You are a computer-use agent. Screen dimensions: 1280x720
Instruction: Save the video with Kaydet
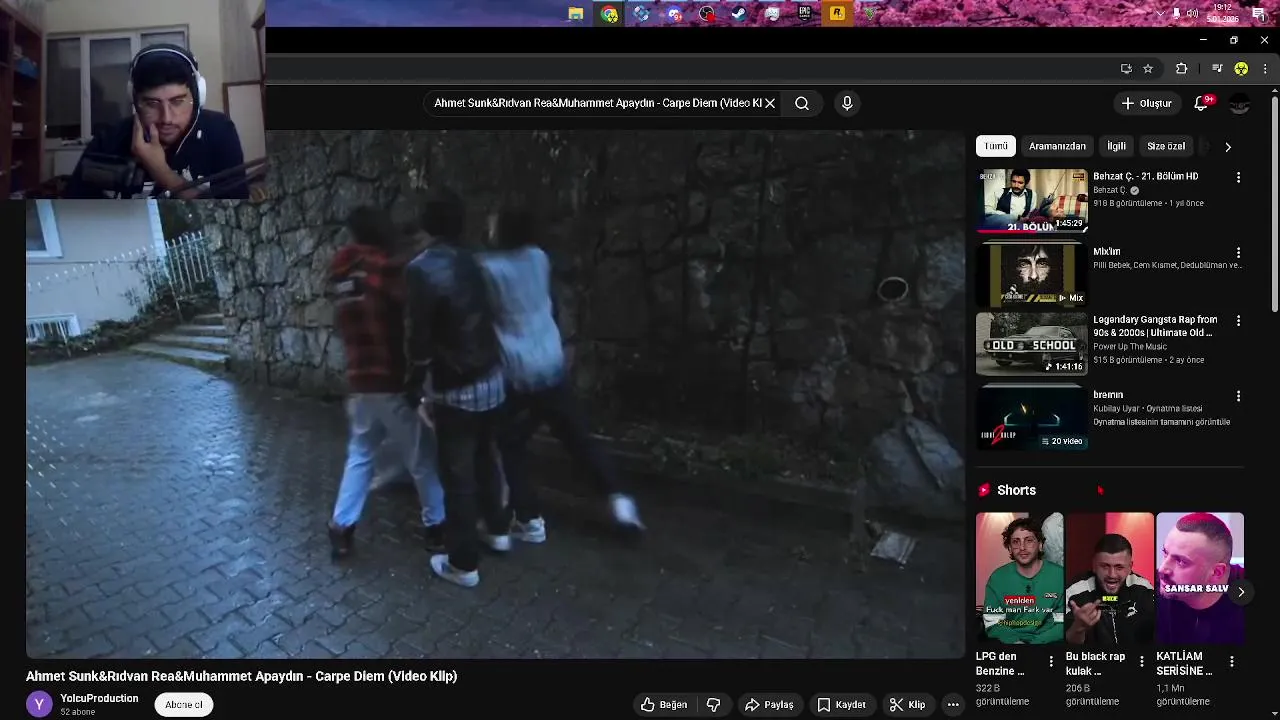[x=841, y=705]
